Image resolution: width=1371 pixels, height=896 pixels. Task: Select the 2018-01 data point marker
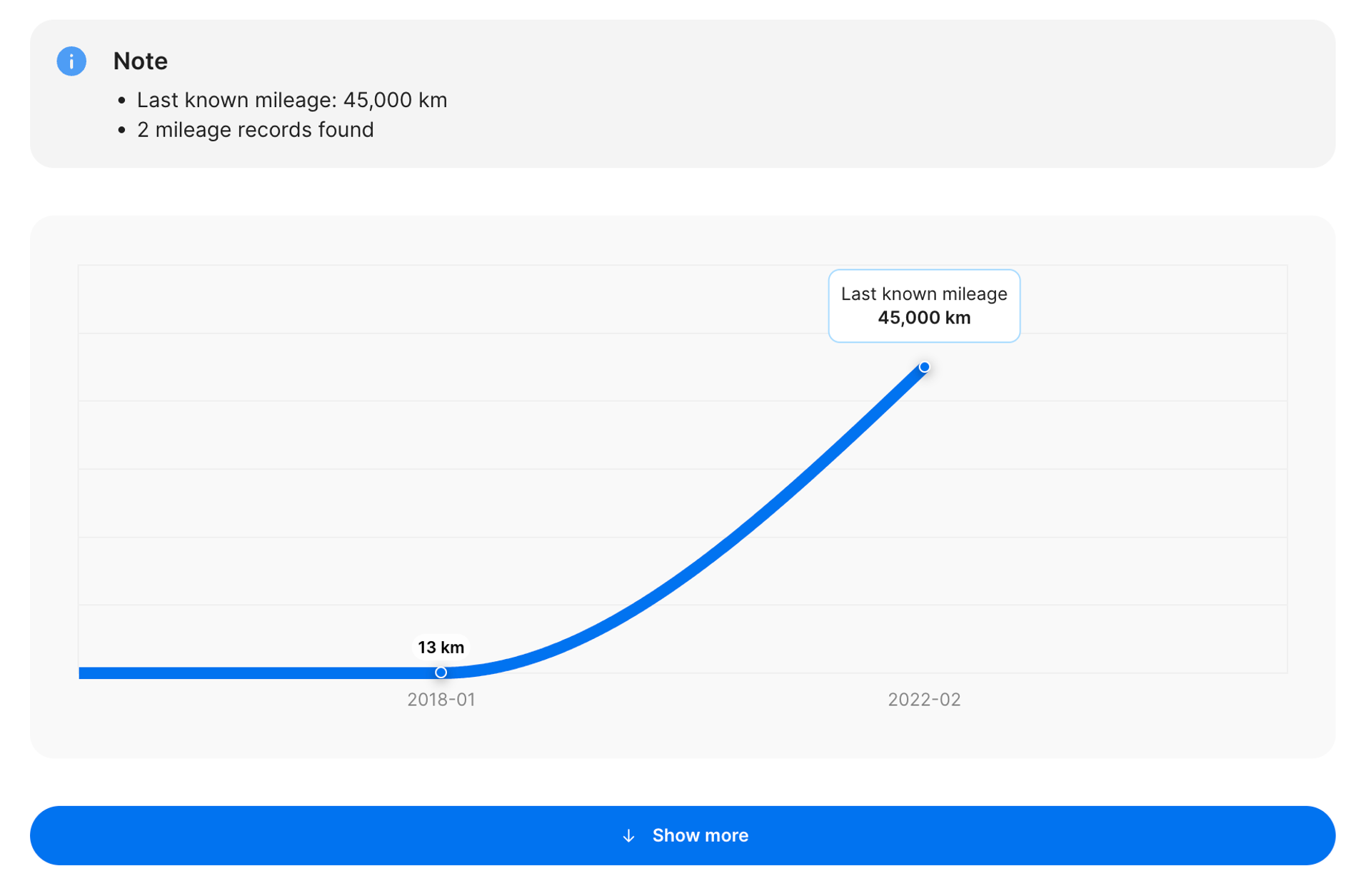coord(441,673)
